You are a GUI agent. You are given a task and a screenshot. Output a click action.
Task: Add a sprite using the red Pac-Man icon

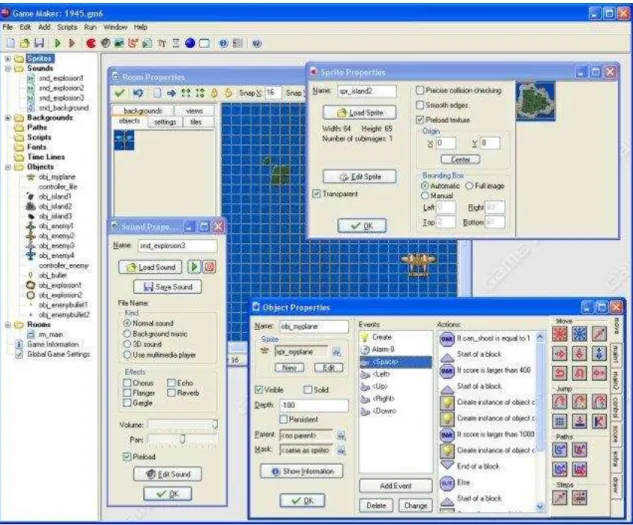pos(91,43)
